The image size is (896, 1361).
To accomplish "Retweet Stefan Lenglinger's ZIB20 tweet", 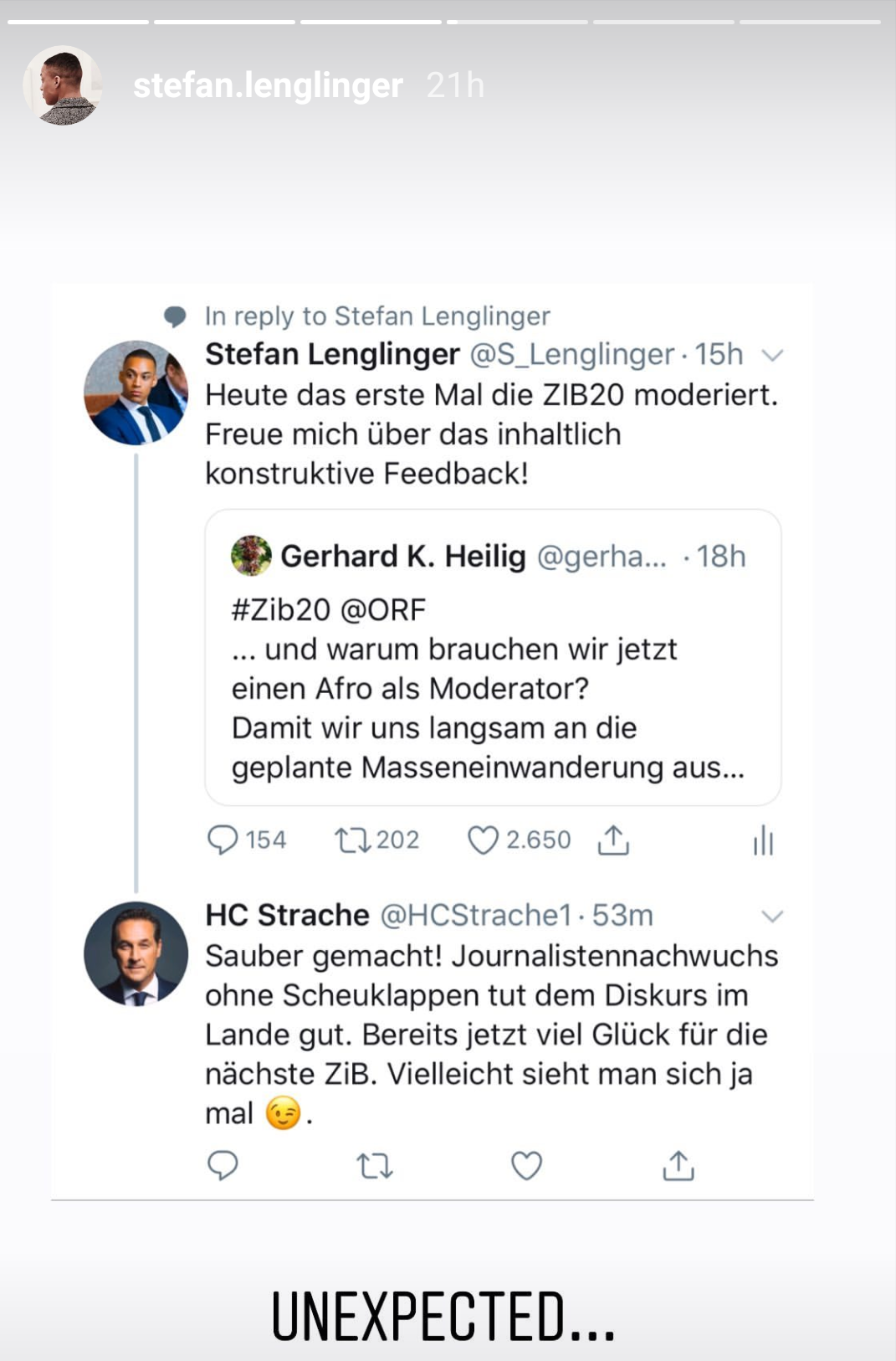I will [x=352, y=840].
